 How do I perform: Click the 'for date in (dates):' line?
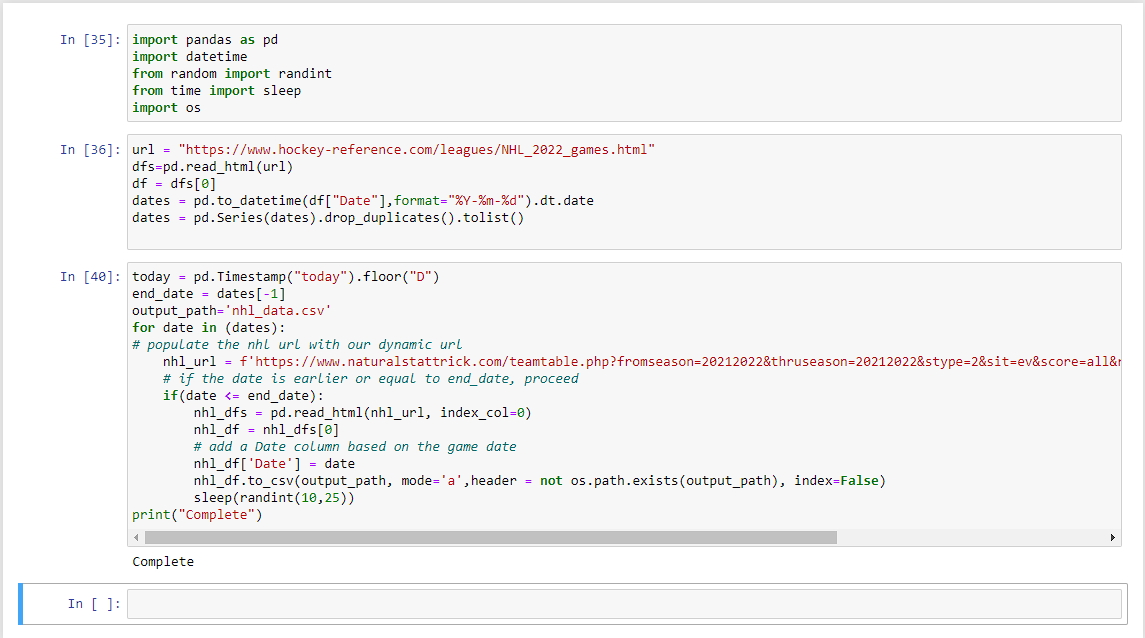click(209, 328)
